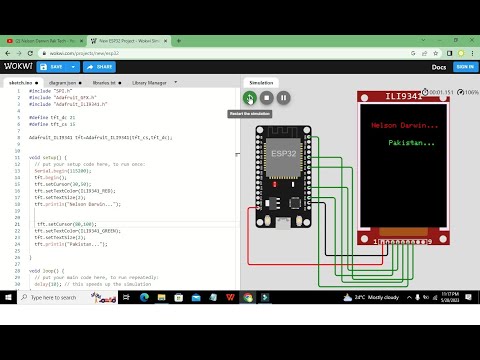The image size is (480, 360).
Task: Close the YouTube browser tab
Action: point(81,41)
